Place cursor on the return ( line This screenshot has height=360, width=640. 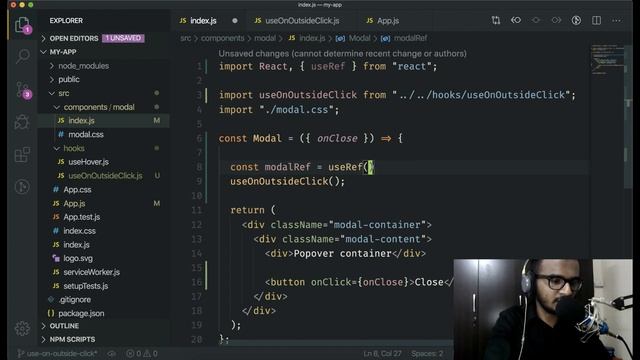click(253, 210)
